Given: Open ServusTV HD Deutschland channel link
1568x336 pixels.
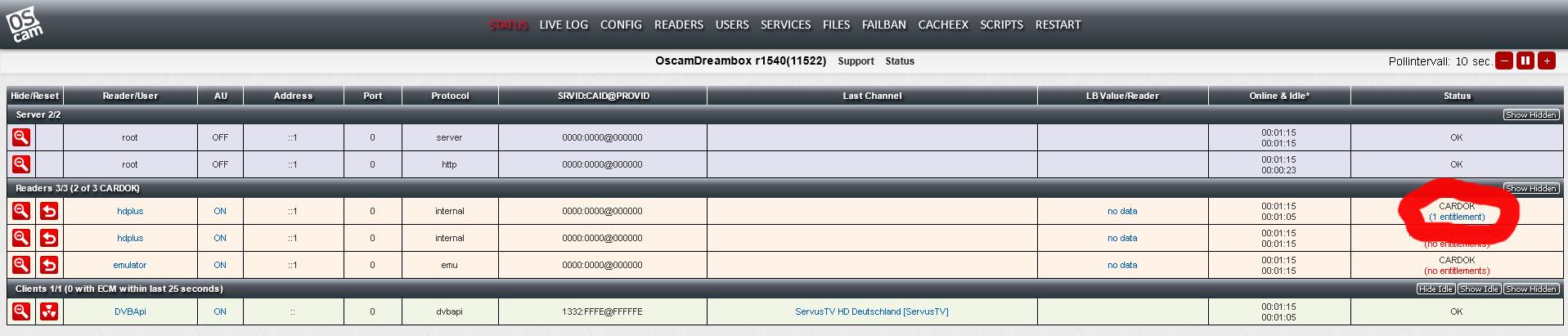Looking at the screenshot, I should [x=871, y=311].
